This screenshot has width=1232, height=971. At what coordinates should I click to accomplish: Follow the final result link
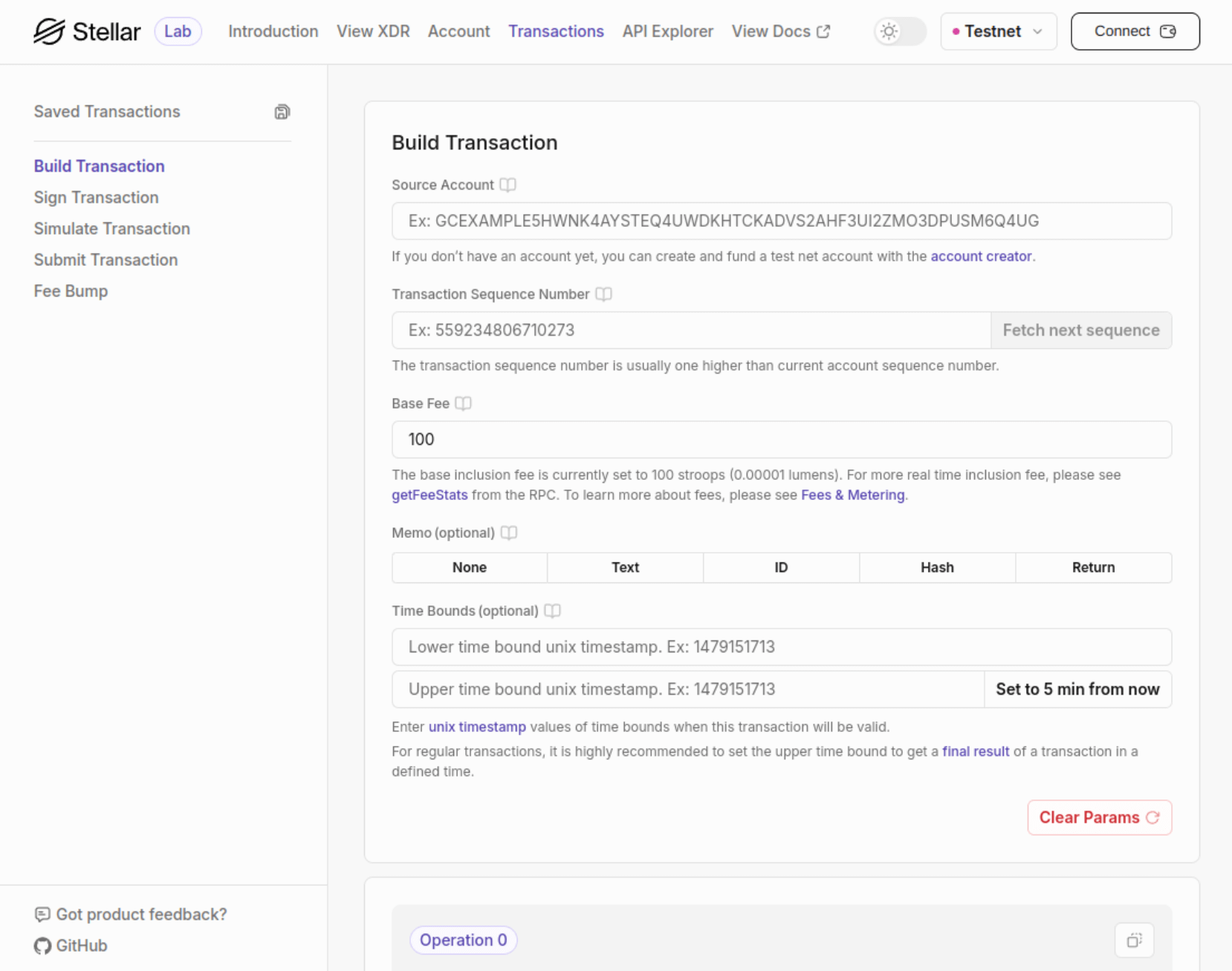(x=976, y=751)
